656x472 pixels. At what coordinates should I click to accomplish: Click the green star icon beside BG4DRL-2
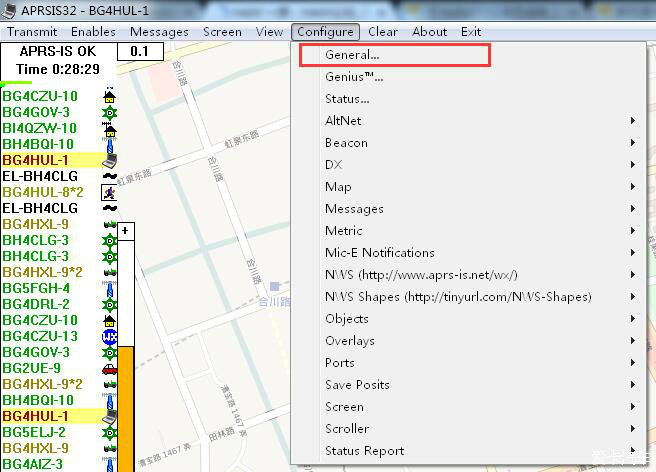[110, 304]
